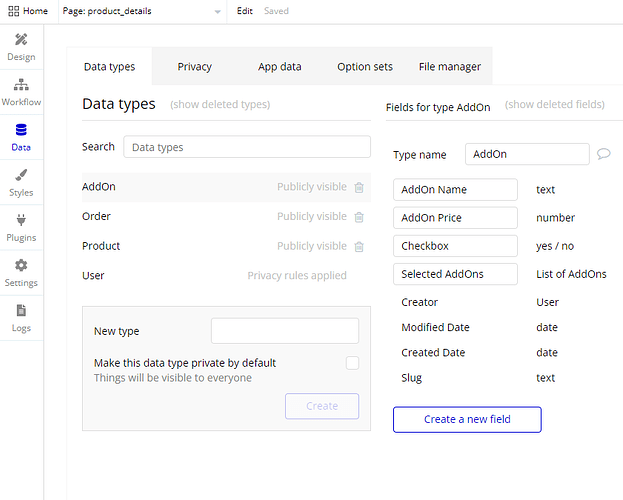623x500 pixels.
Task: Select the Styles brush icon
Action: coord(21,175)
